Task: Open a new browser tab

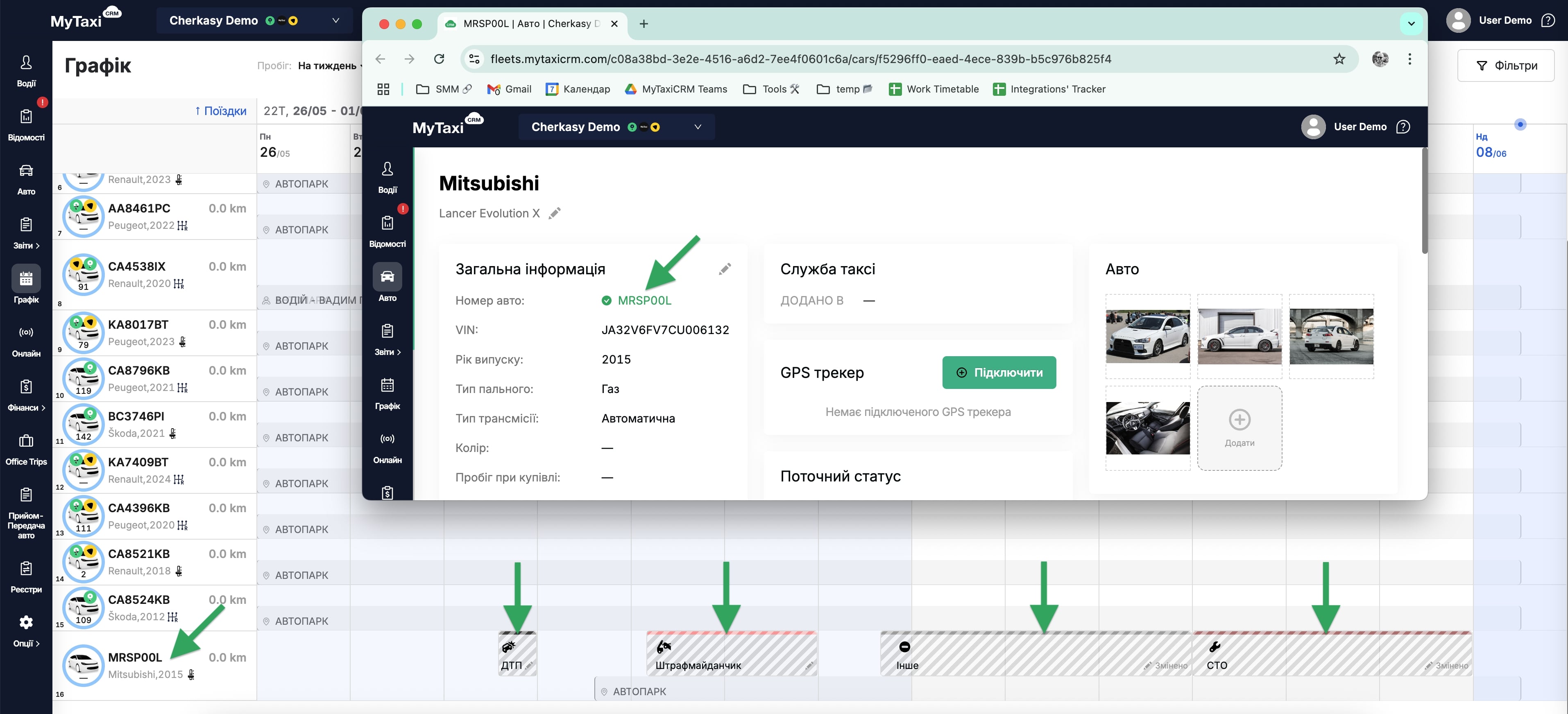Action: tap(644, 24)
